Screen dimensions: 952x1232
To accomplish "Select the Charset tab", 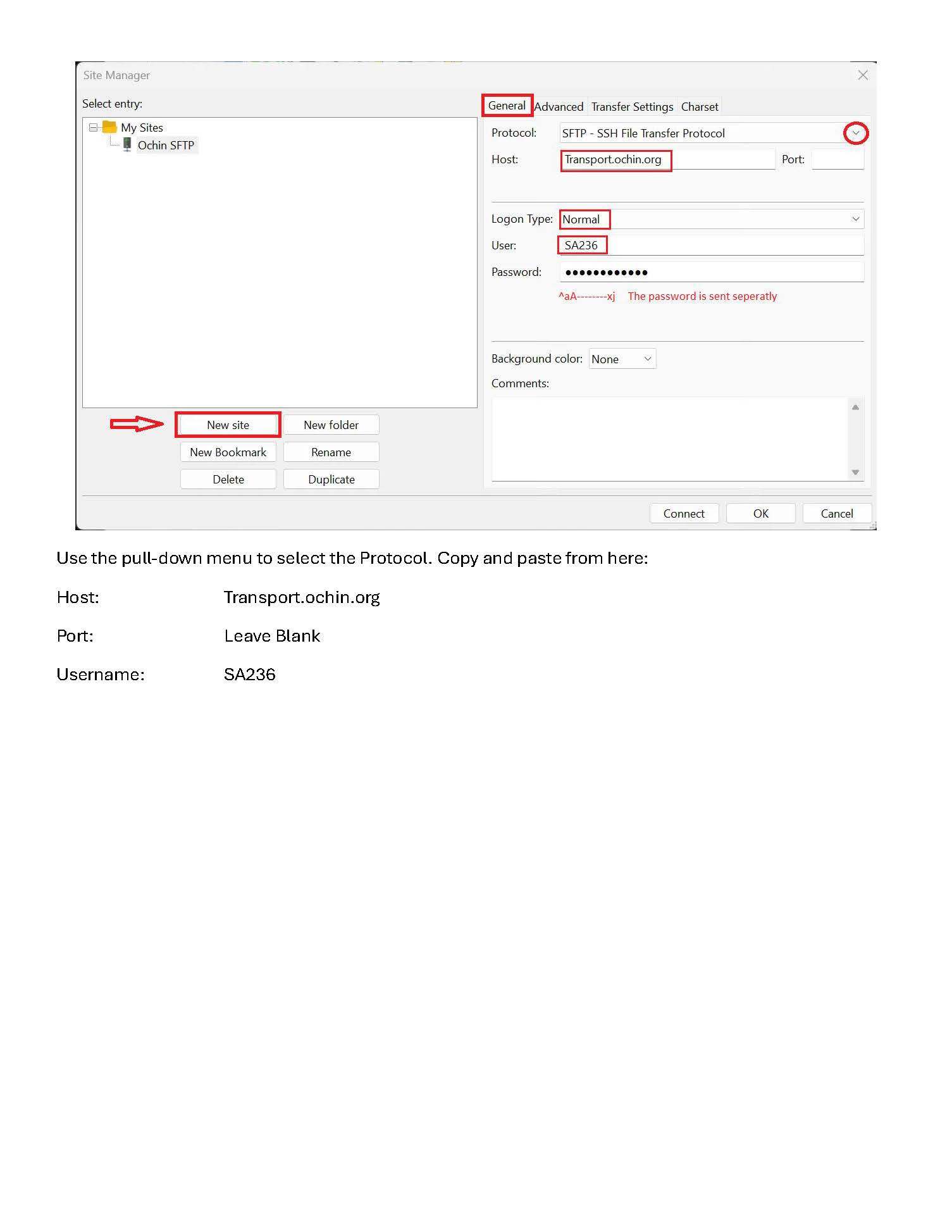I will pos(699,107).
